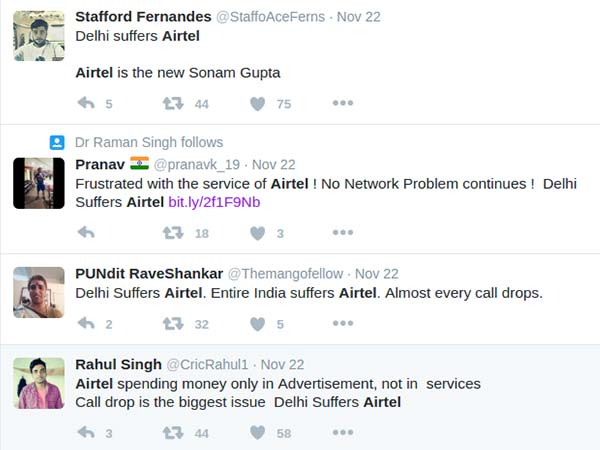Open @Themangofellow handle profile
This screenshot has width=600, height=450.
286,274
